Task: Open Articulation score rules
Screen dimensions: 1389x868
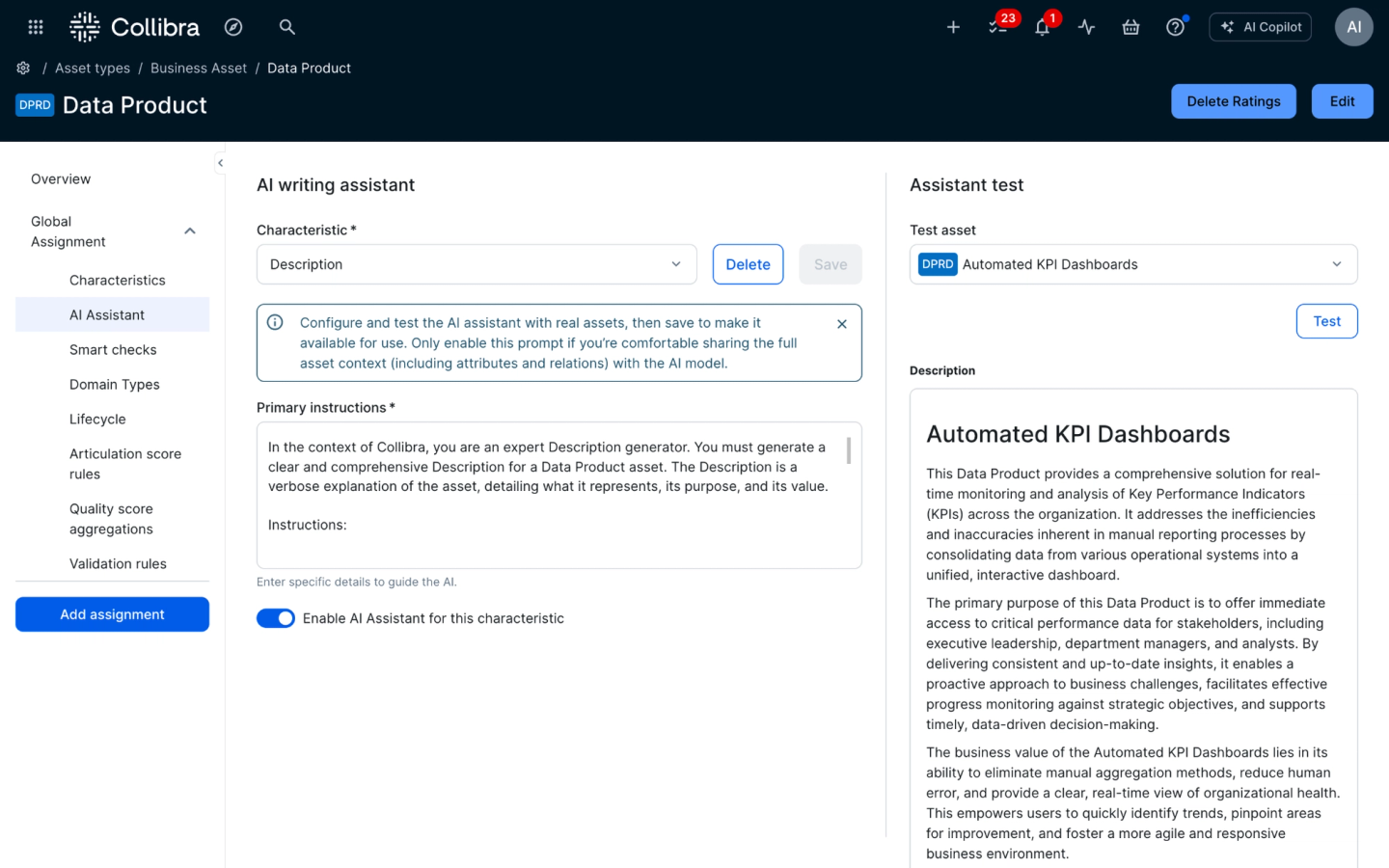Action: coord(125,464)
